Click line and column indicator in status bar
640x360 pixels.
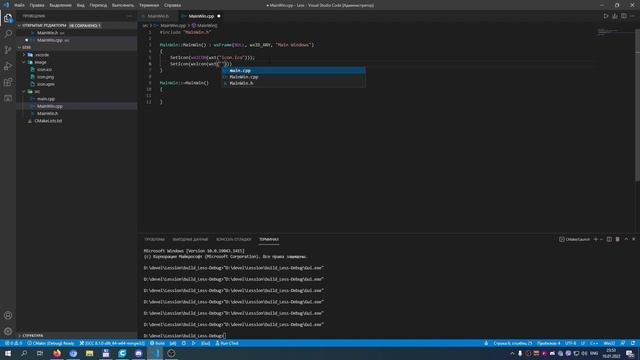coord(512,343)
